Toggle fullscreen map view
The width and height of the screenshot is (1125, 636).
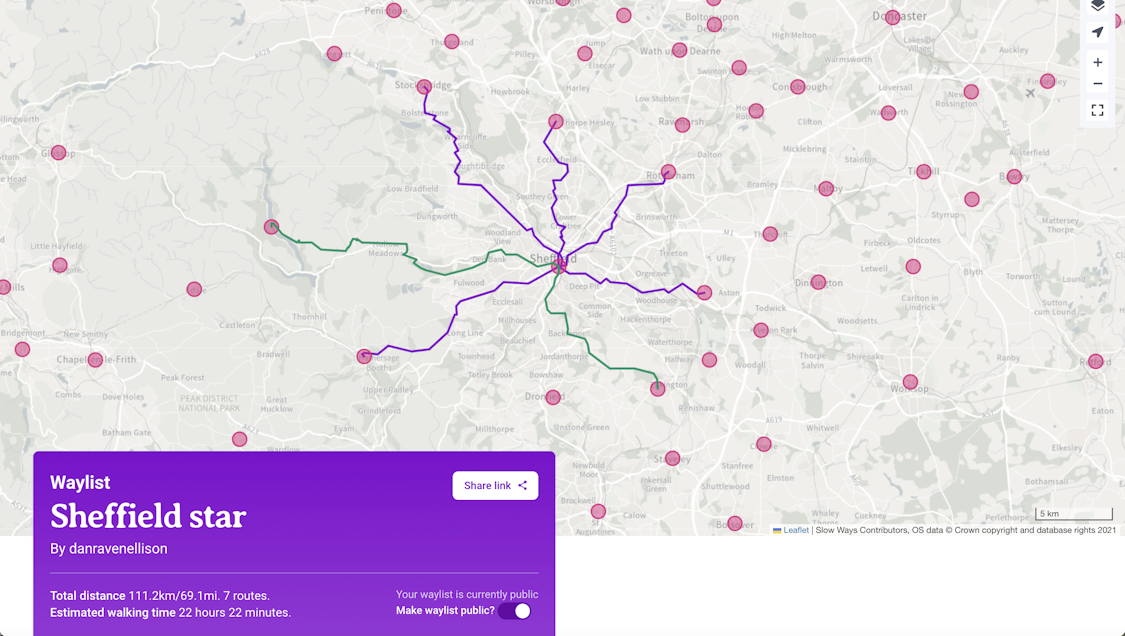coord(1097,111)
